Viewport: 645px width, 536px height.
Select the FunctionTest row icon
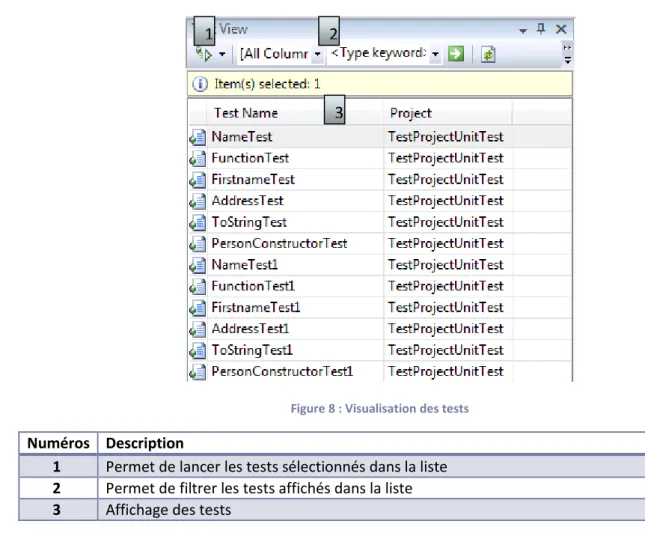click(198, 159)
